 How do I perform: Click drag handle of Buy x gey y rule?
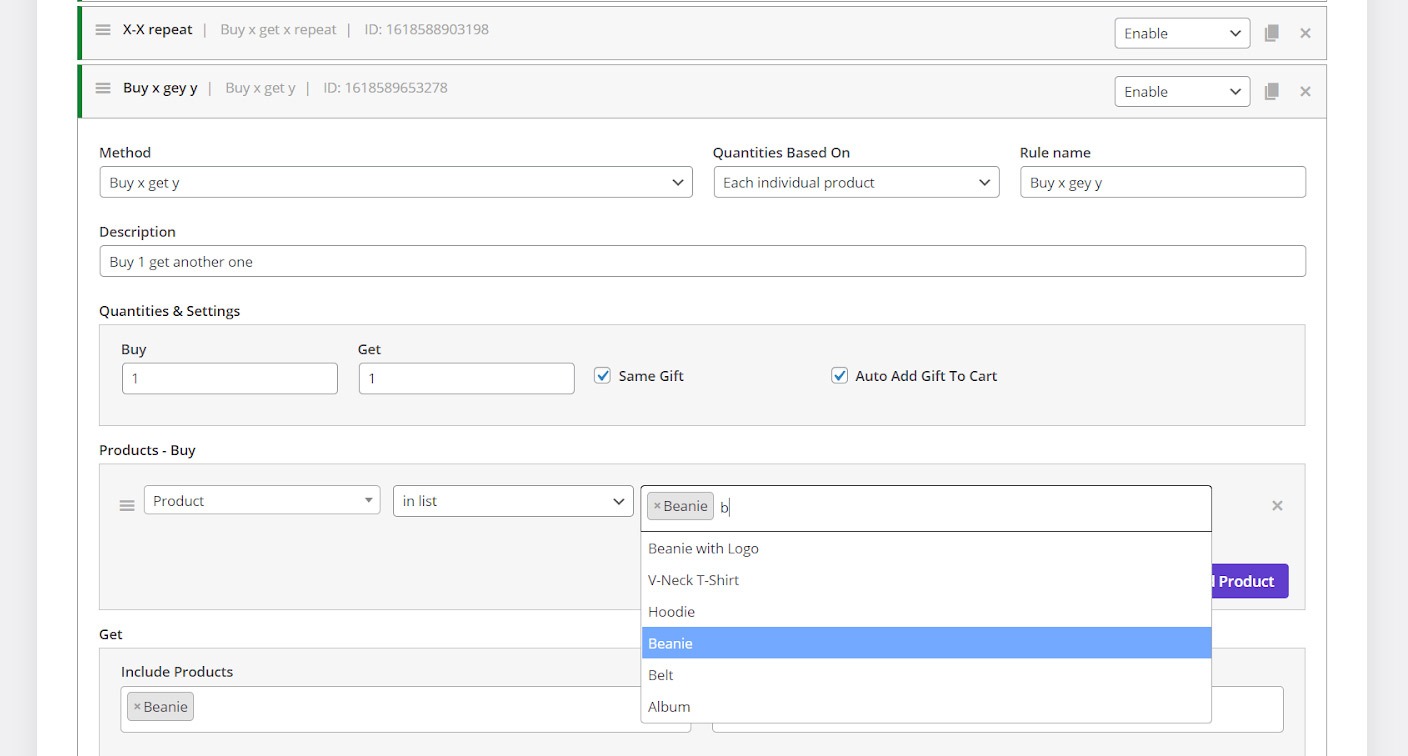tap(103, 88)
